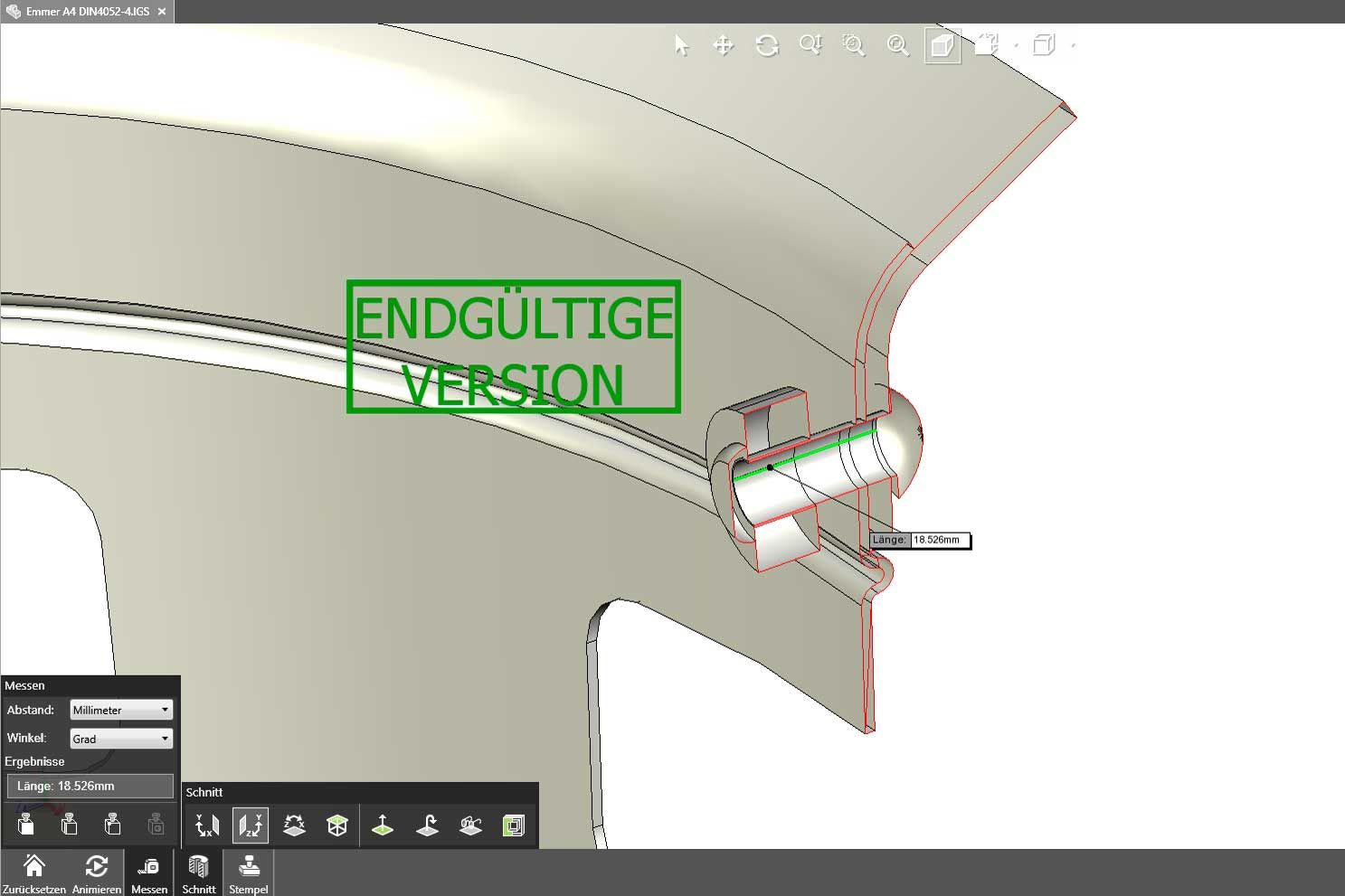
Task: Click the move section plane arrow icon
Action: pyautogui.click(x=383, y=825)
